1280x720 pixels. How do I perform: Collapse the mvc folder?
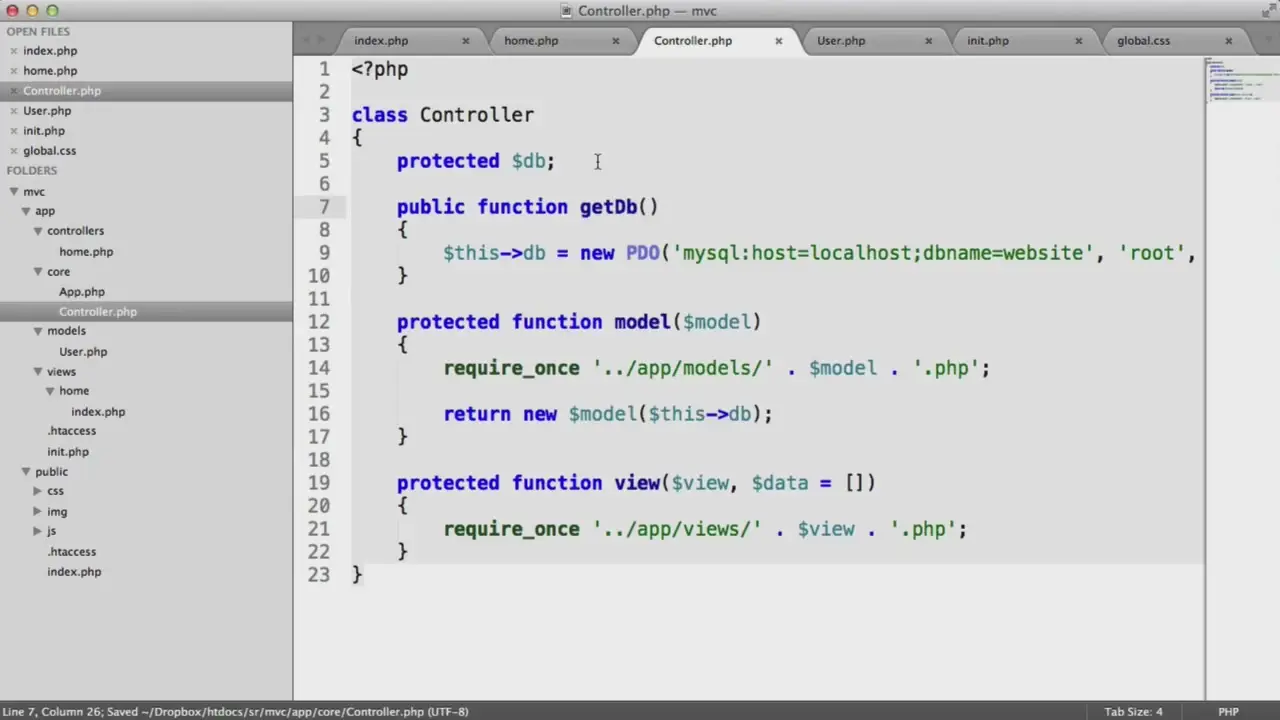click(14, 191)
